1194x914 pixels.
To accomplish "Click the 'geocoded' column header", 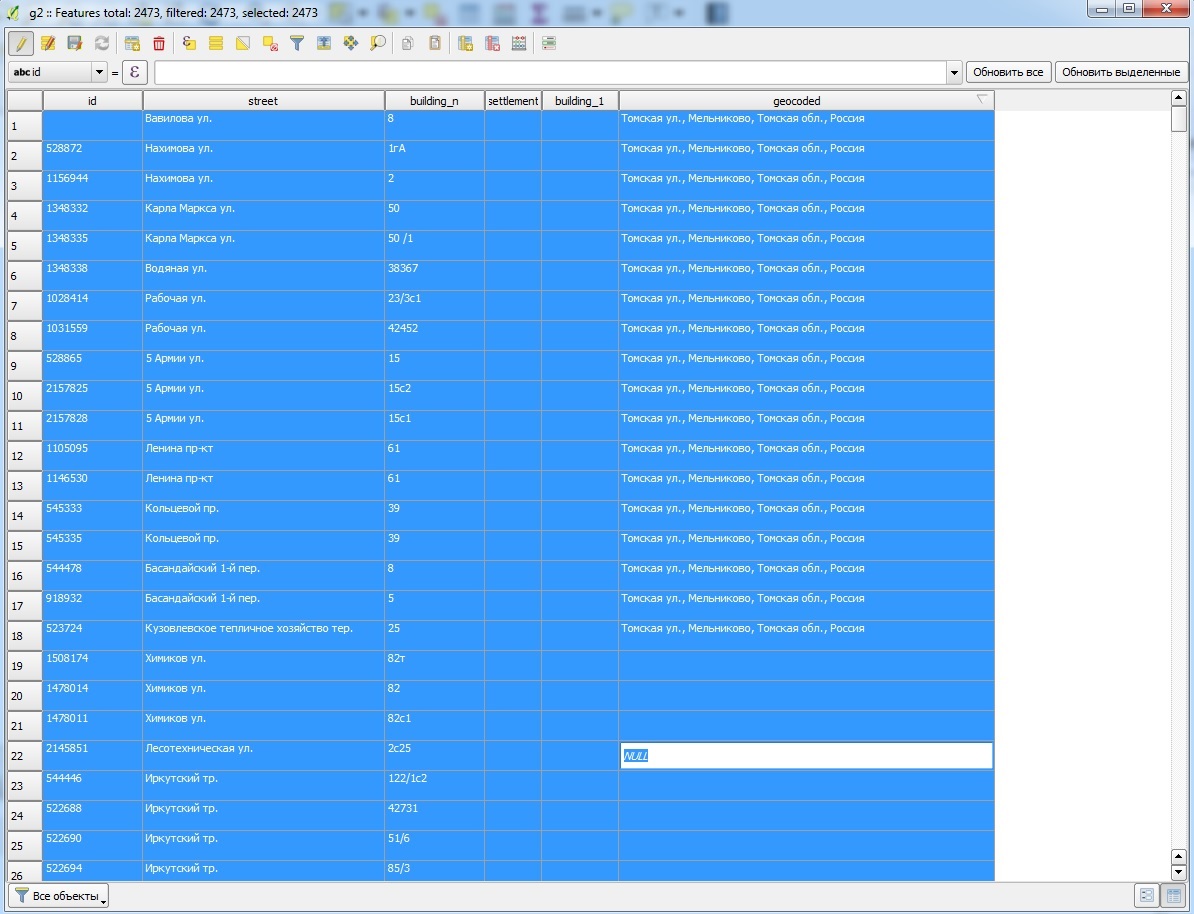I will 806,101.
